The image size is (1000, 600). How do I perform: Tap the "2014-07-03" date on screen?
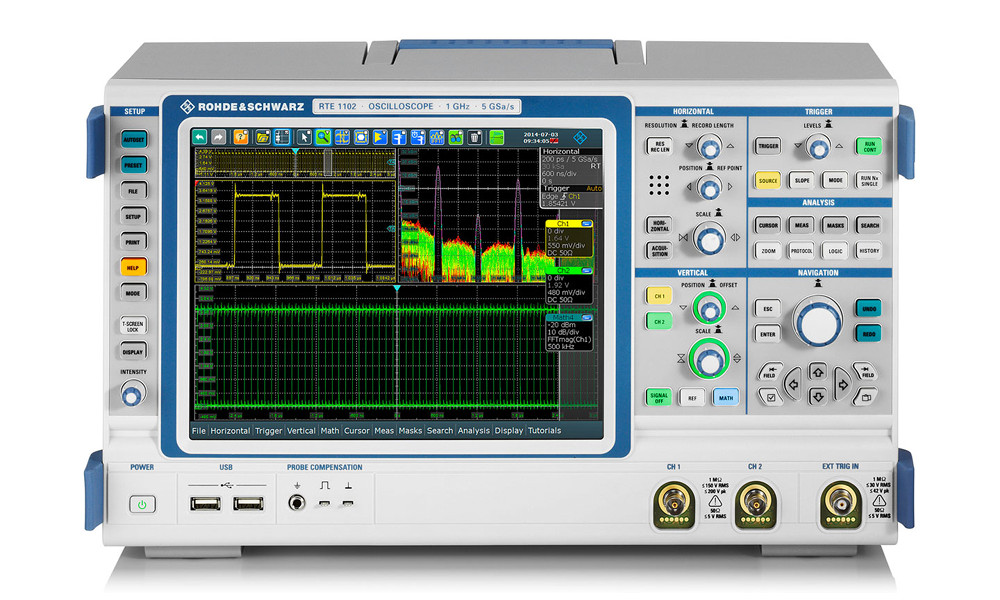(x=541, y=135)
